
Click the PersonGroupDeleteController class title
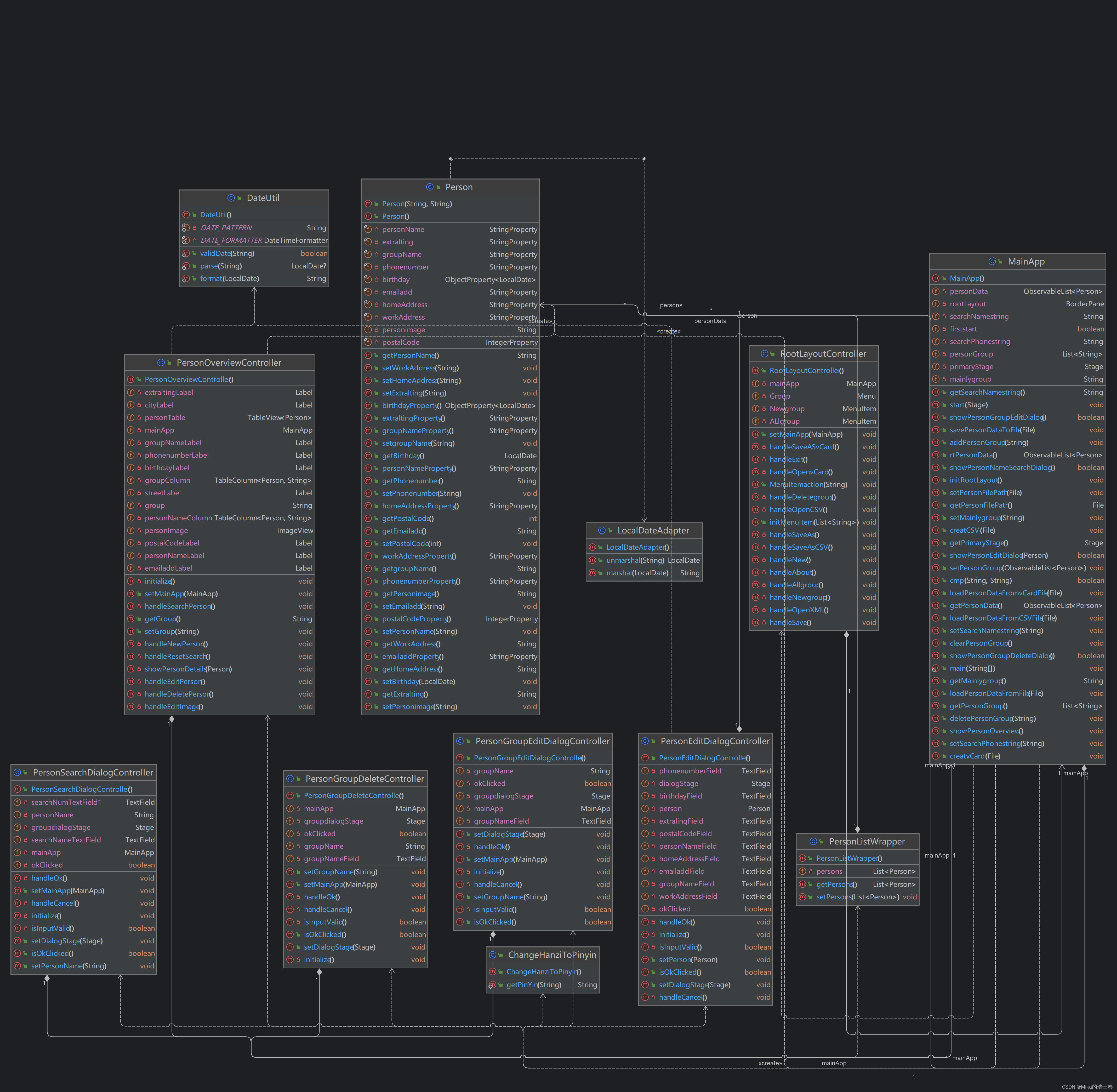coord(364,779)
